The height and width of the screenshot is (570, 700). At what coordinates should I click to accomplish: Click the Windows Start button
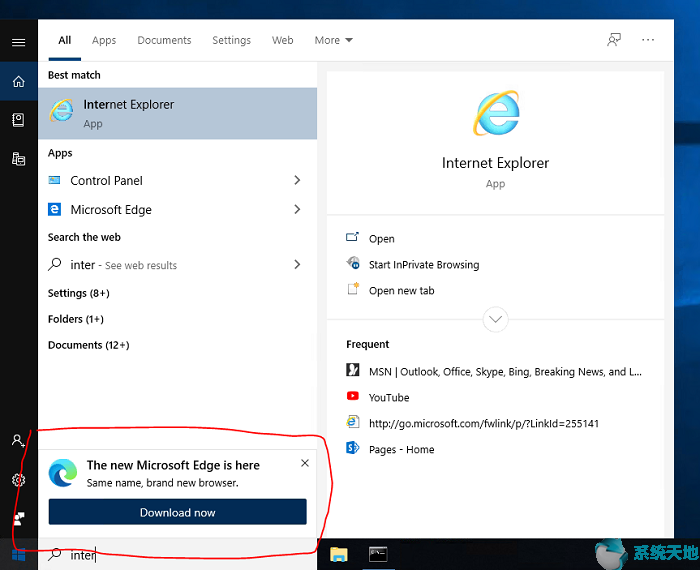pyautogui.click(x=18, y=555)
